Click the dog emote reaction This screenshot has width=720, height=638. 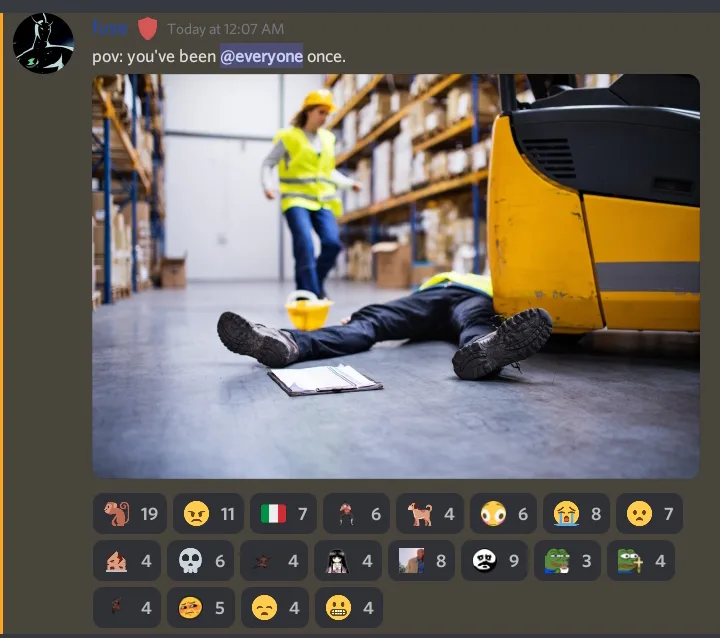click(x=430, y=514)
